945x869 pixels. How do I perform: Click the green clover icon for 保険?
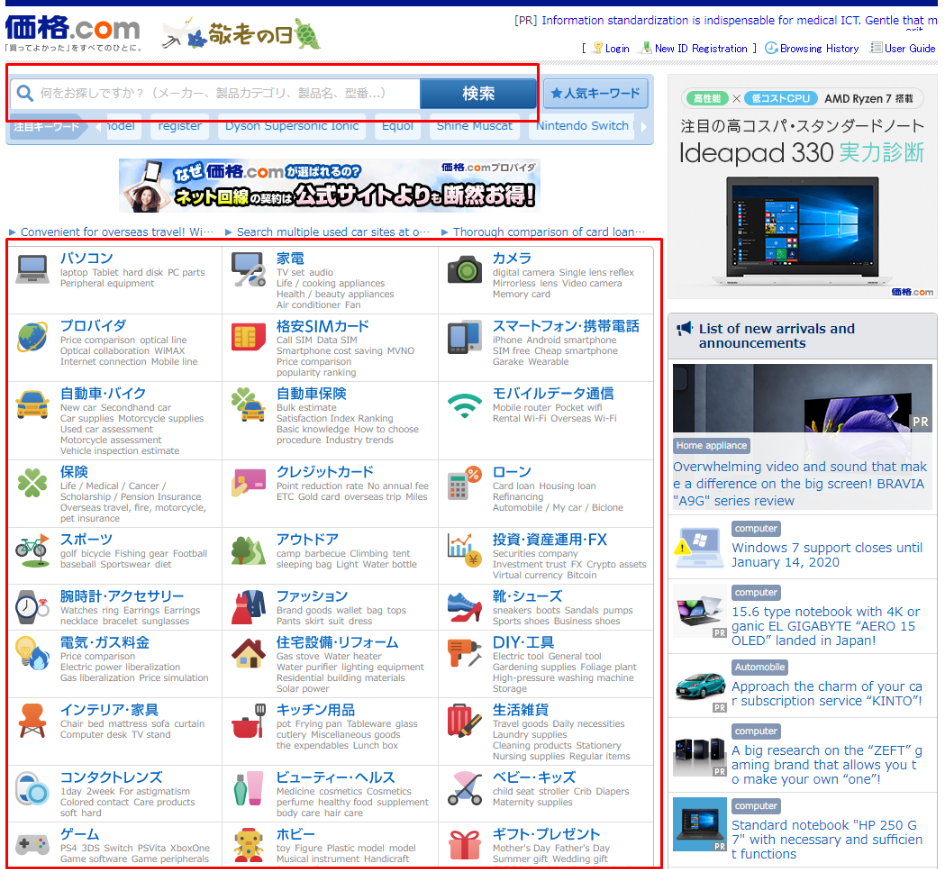[33, 483]
